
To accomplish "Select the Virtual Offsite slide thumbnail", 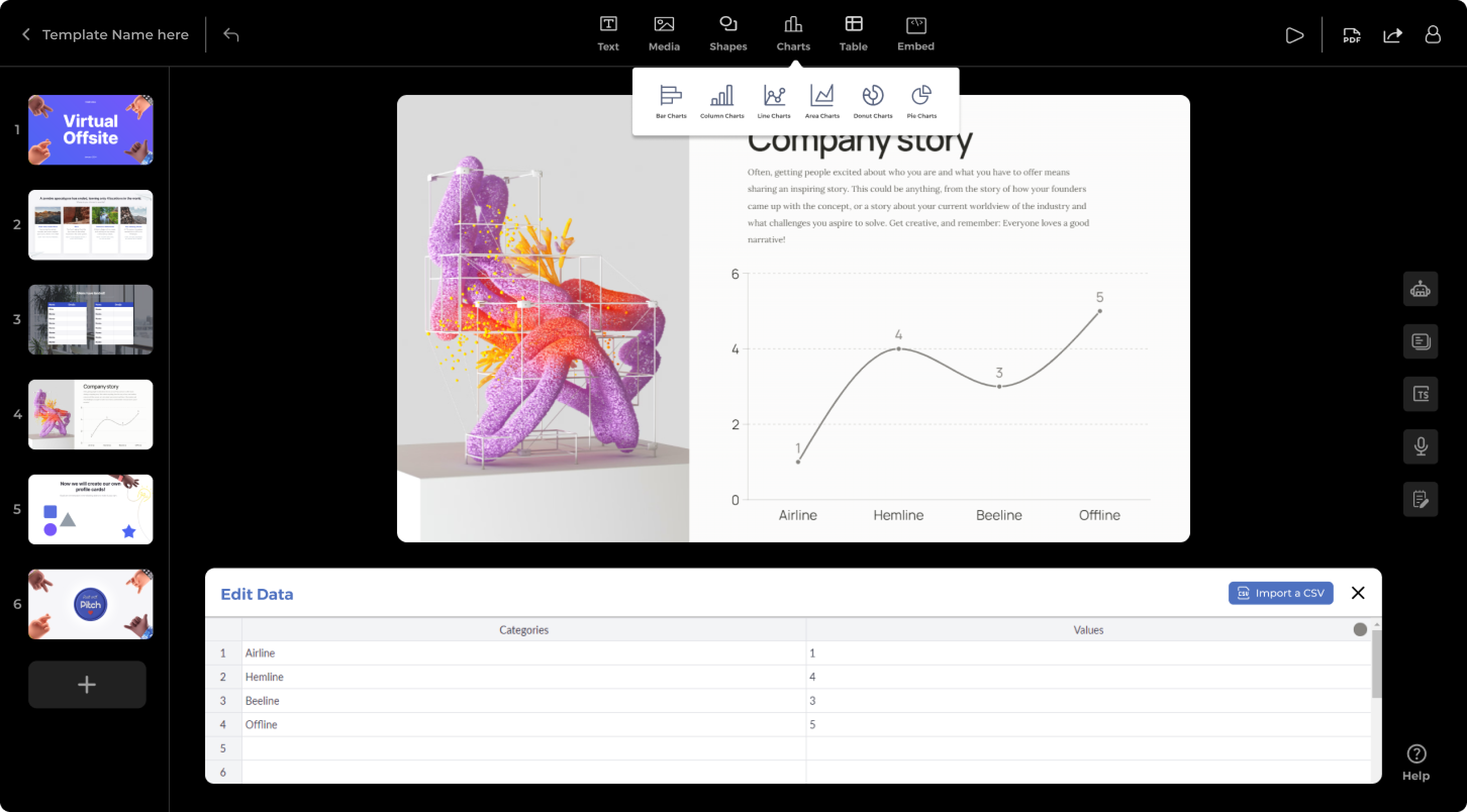I will point(90,130).
